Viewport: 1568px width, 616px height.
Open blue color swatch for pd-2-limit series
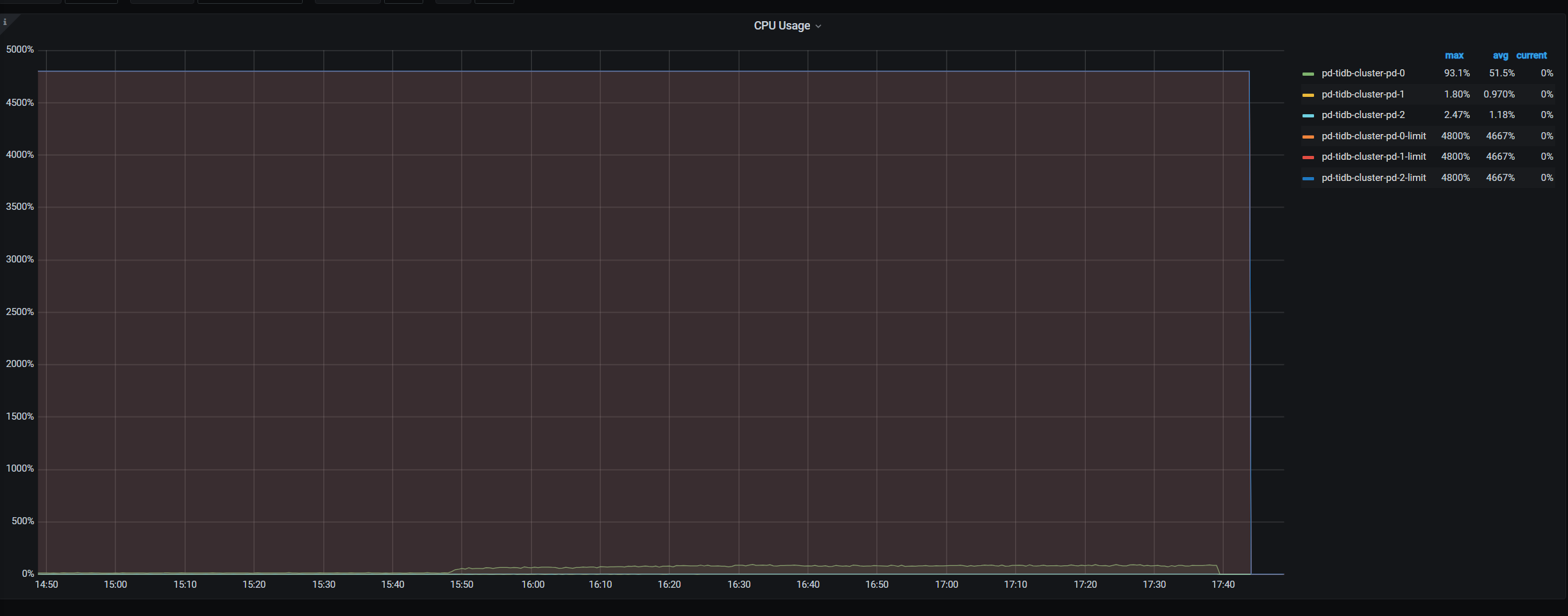tap(1308, 178)
